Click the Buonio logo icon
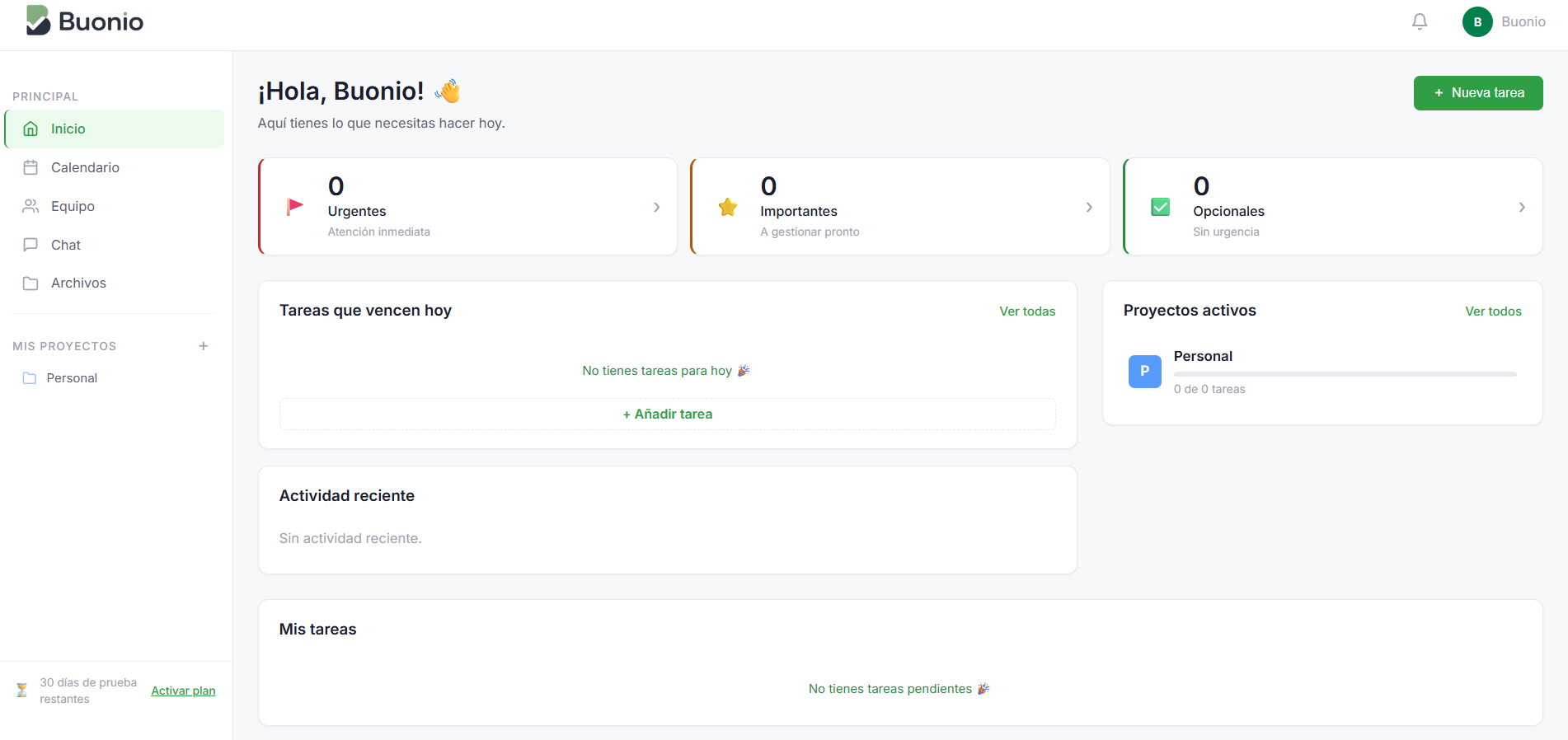The width and height of the screenshot is (1568, 740). (38, 21)
